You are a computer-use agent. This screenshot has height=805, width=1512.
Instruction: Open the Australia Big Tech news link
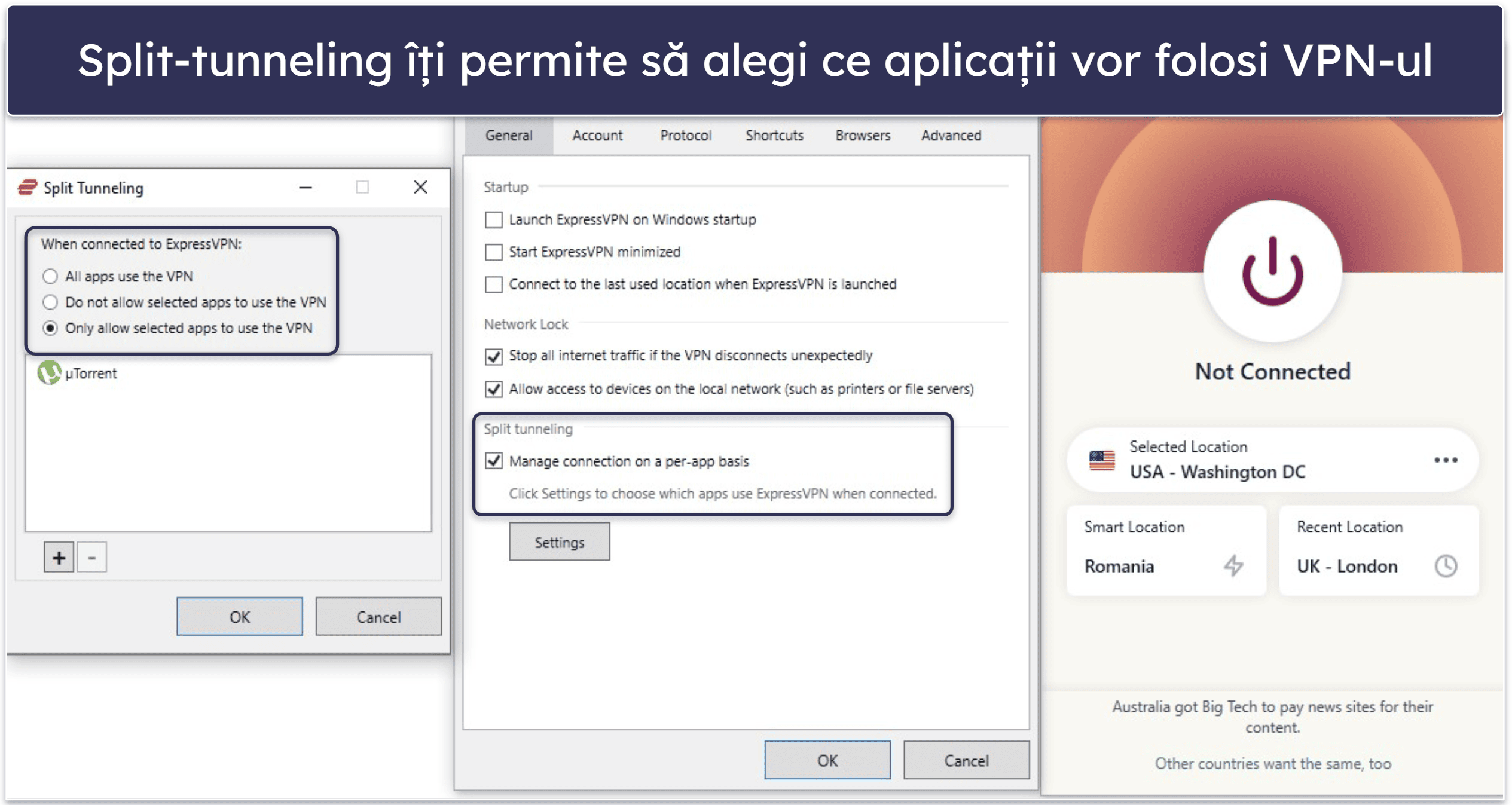[x=1272, y=717]
